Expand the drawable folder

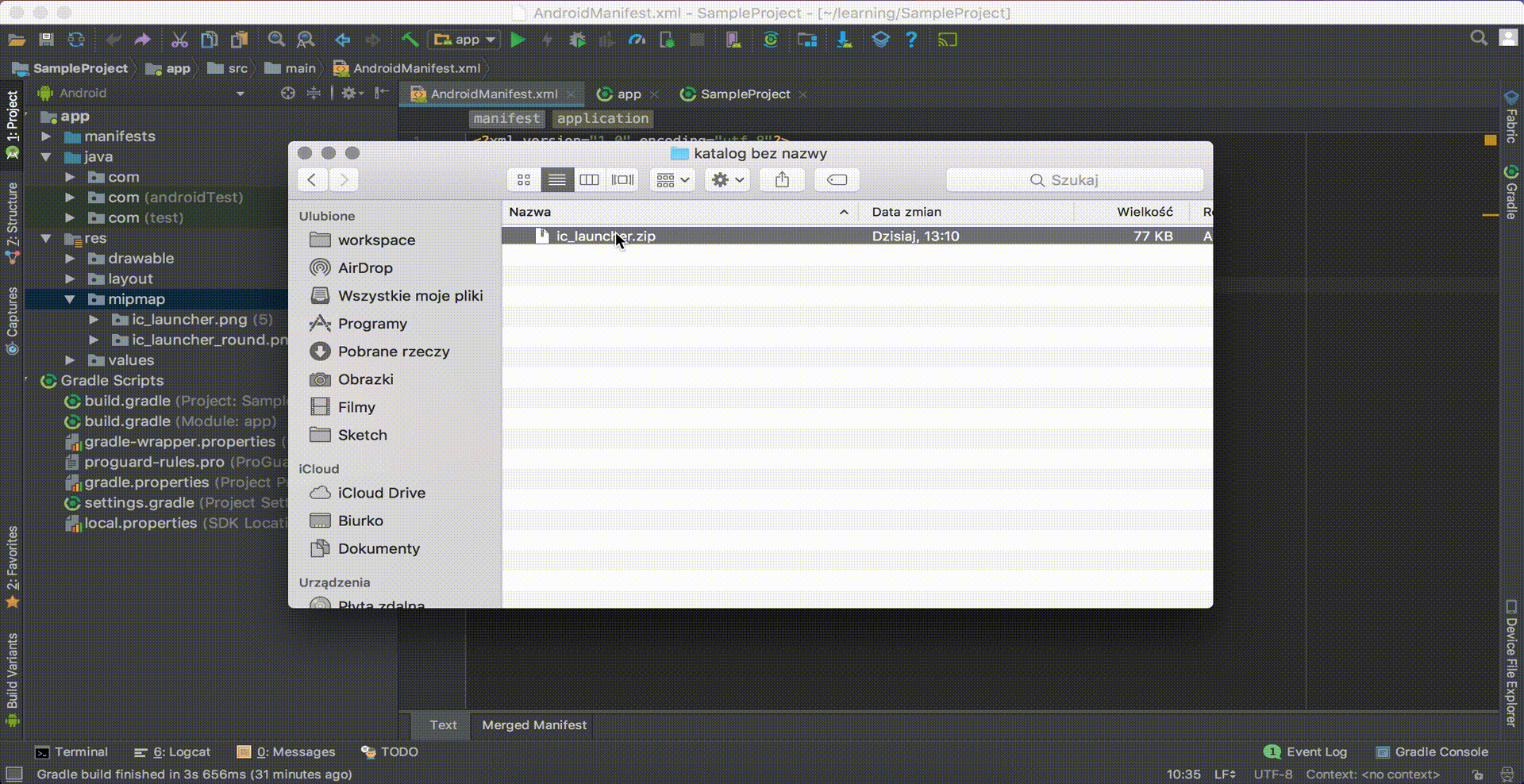point(70,259)
